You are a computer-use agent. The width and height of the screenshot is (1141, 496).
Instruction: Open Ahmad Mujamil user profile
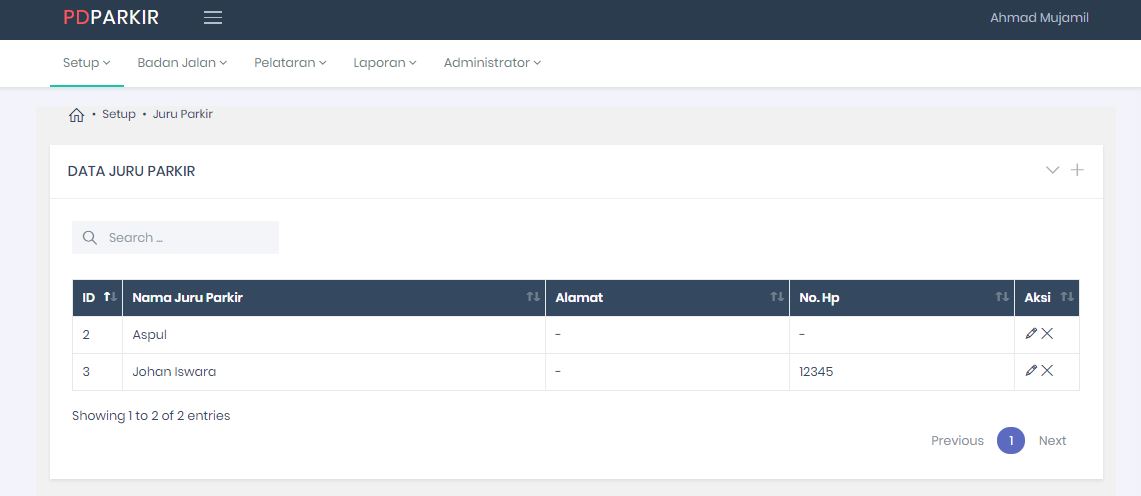pyautogui.click(x=1039, y=18)
